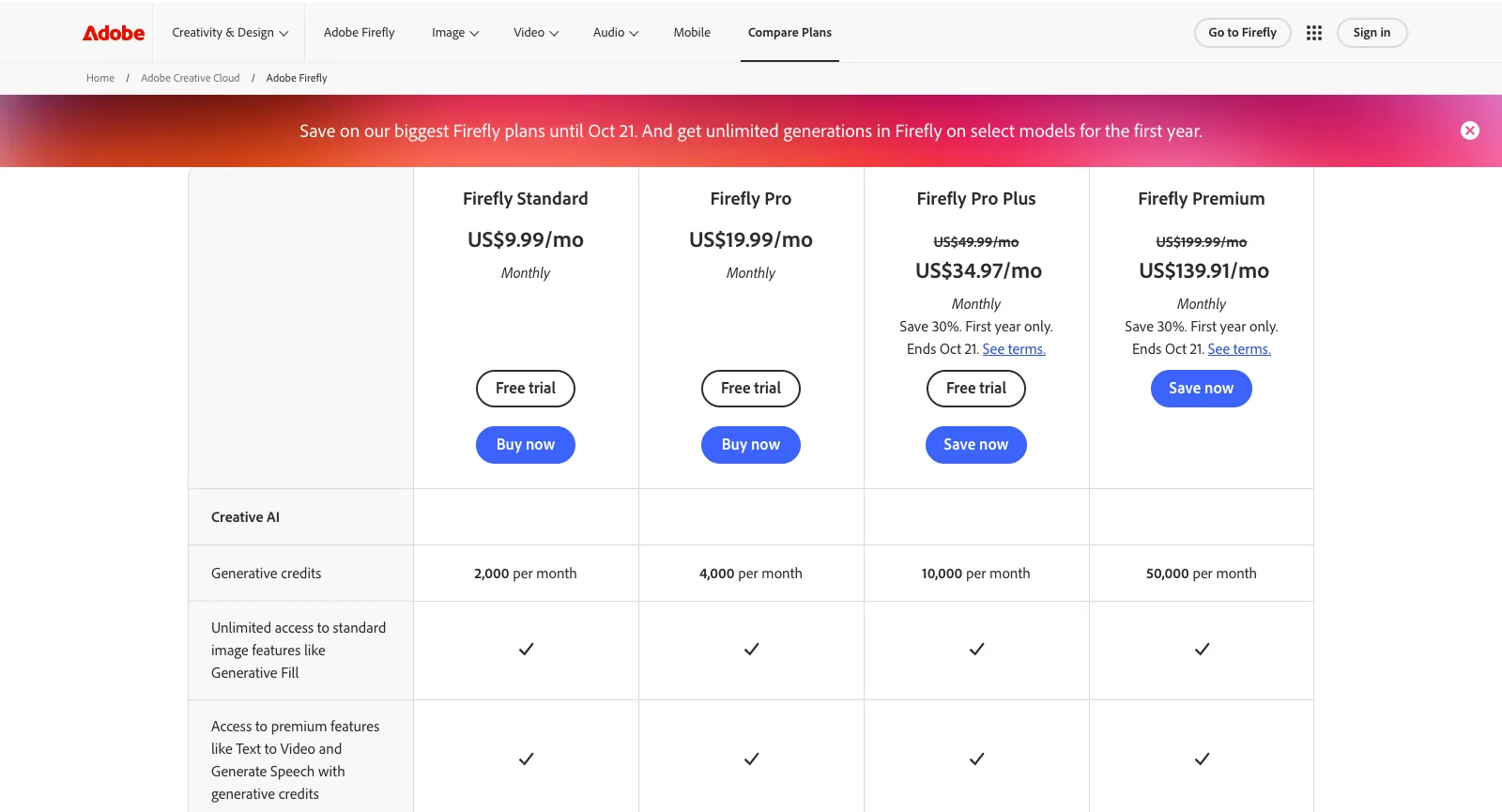This screenshot has width=1502, height=812.
Task: Go to Adobe Firefly nav item
Action: pyautogui.click(x=360, y=33)
